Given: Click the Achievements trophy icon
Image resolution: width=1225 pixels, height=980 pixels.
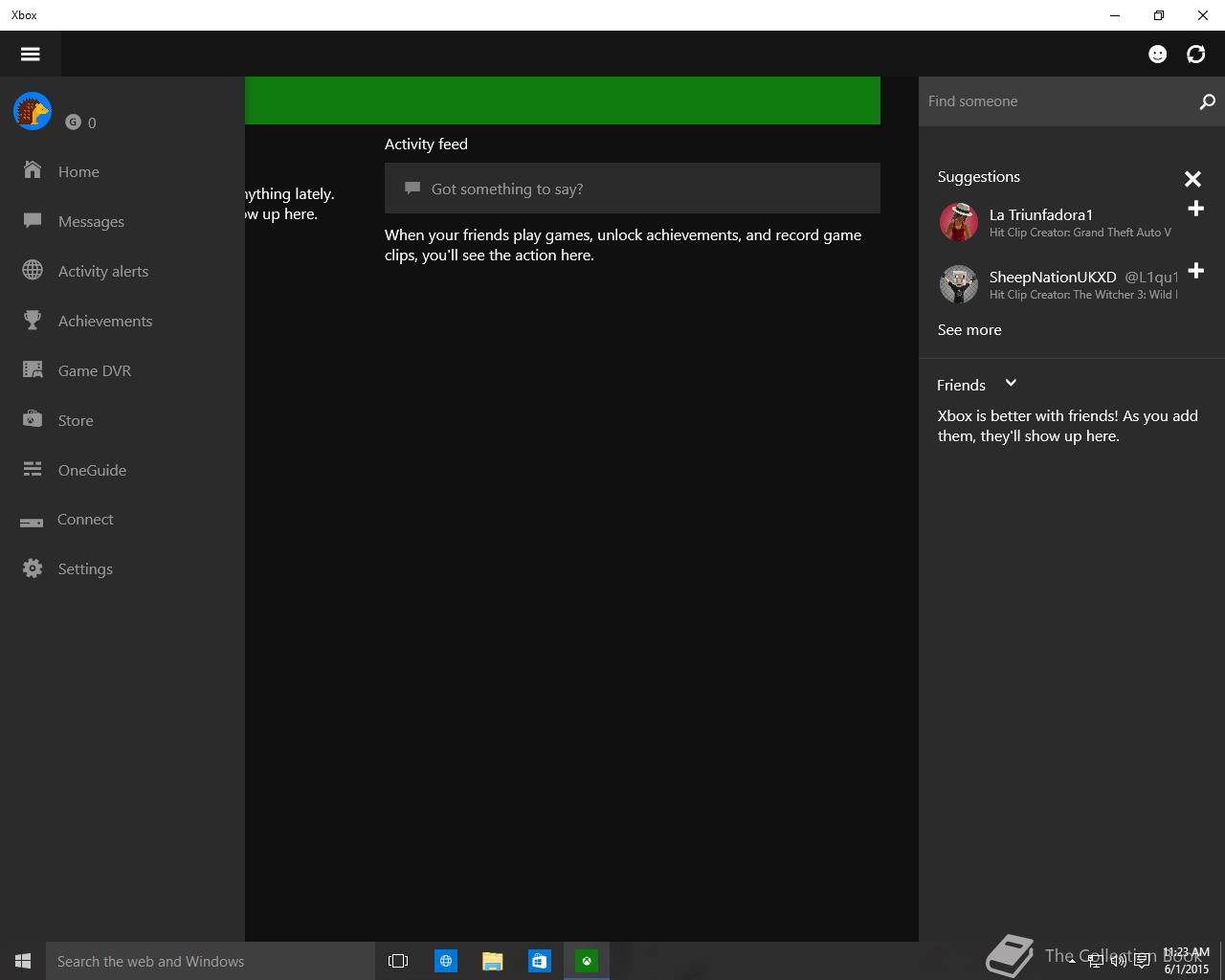Looking at the screenshot, I should coord(33,320).
